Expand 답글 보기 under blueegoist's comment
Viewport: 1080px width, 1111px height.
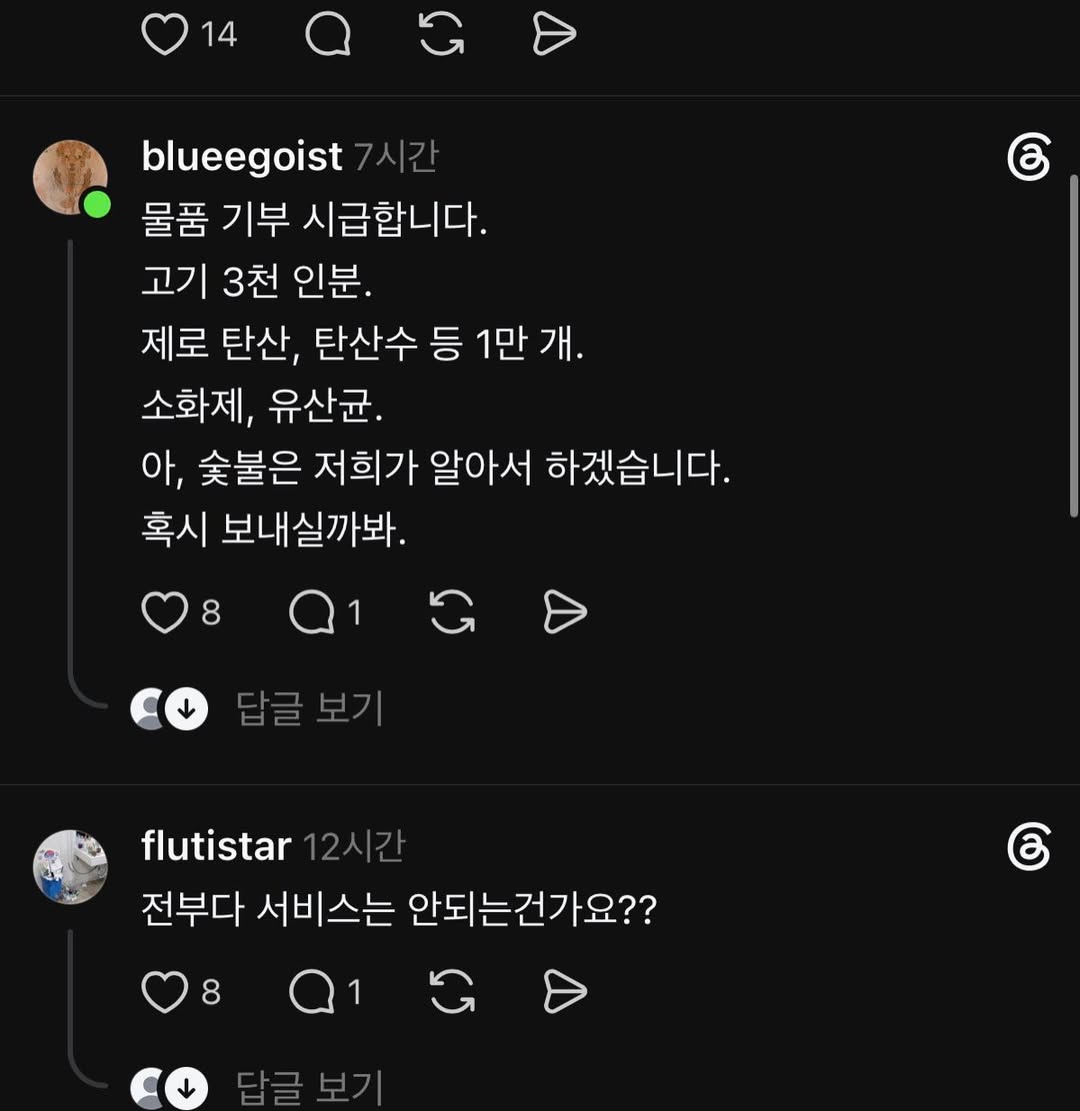(x=310, y=709)
